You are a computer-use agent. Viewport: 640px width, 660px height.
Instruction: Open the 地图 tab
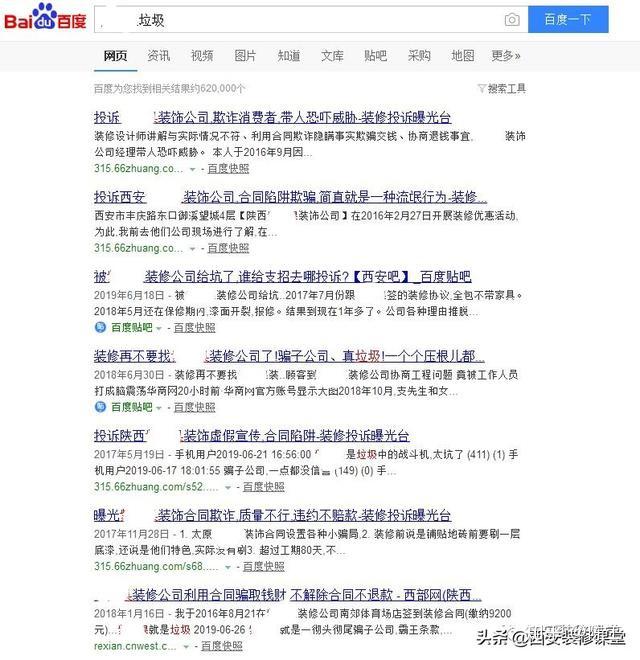click(x=463, y=56)
